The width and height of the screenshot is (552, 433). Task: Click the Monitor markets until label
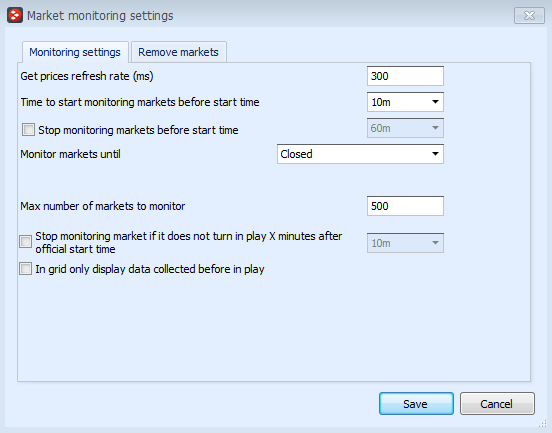[70, 154]
